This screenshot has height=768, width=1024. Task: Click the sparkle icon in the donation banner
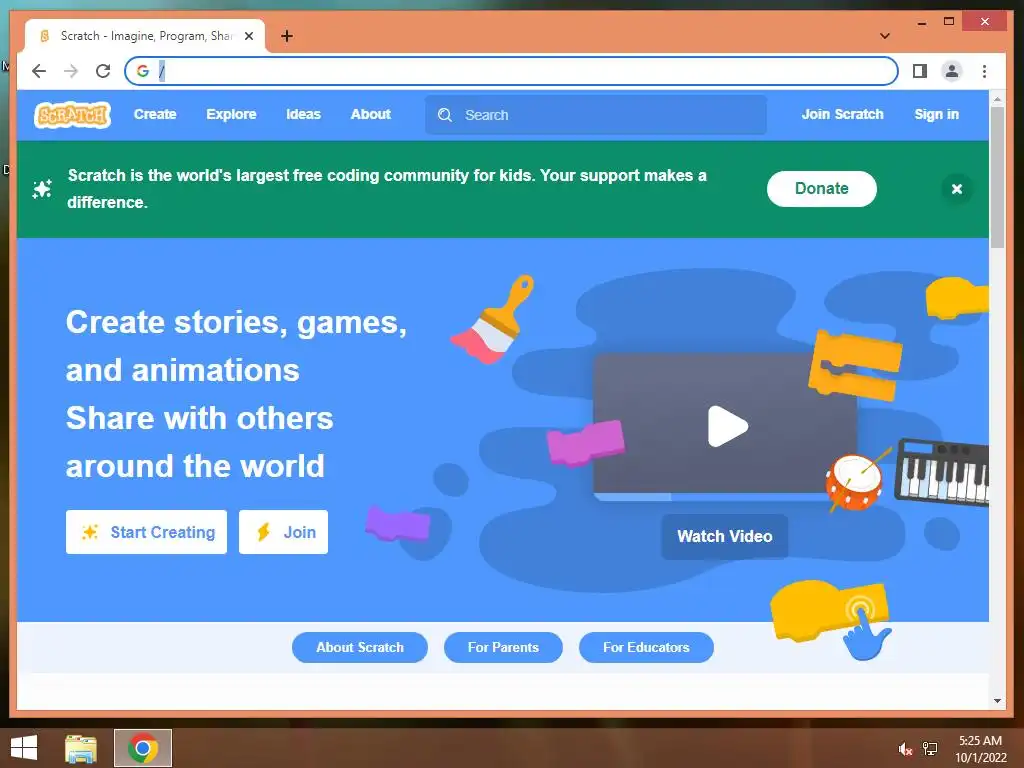click(x=42, y=189)
